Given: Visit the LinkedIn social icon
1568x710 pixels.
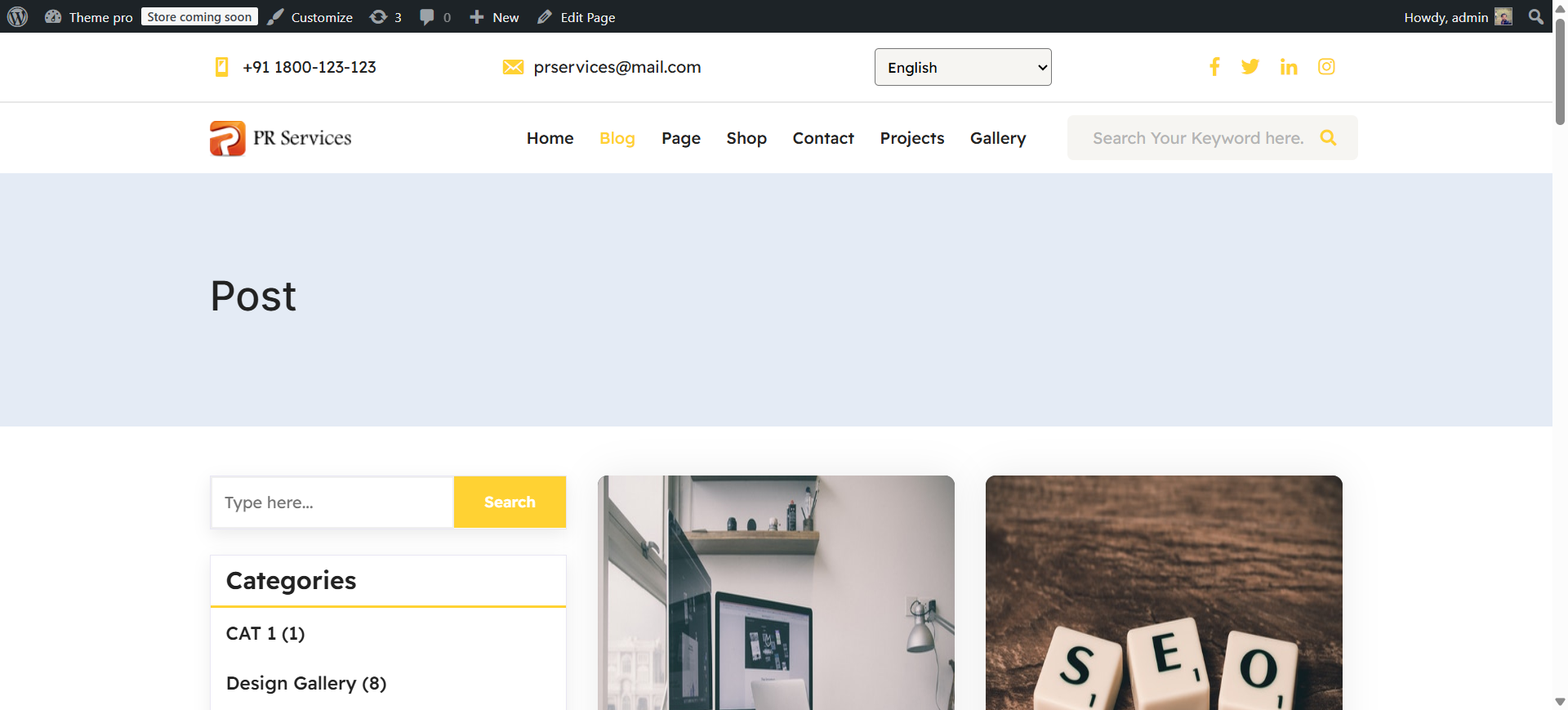Looking at the screenshot, I should coord(1289,67).
